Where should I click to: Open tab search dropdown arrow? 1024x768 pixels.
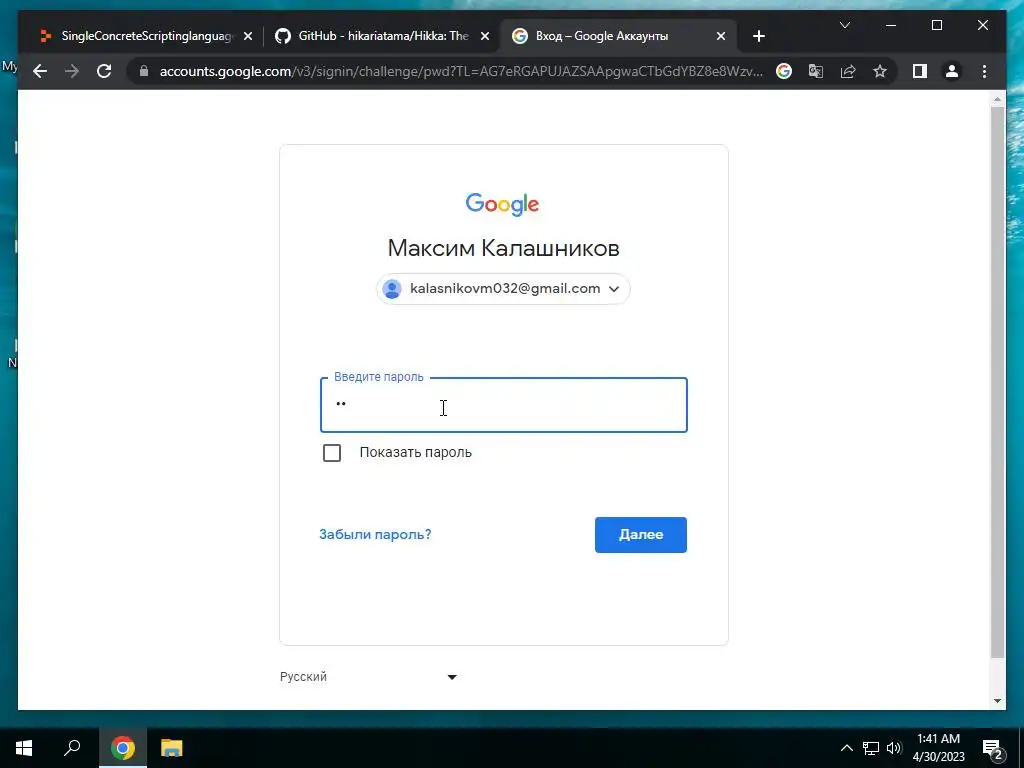pyautogui.click(x=844, y=25)
